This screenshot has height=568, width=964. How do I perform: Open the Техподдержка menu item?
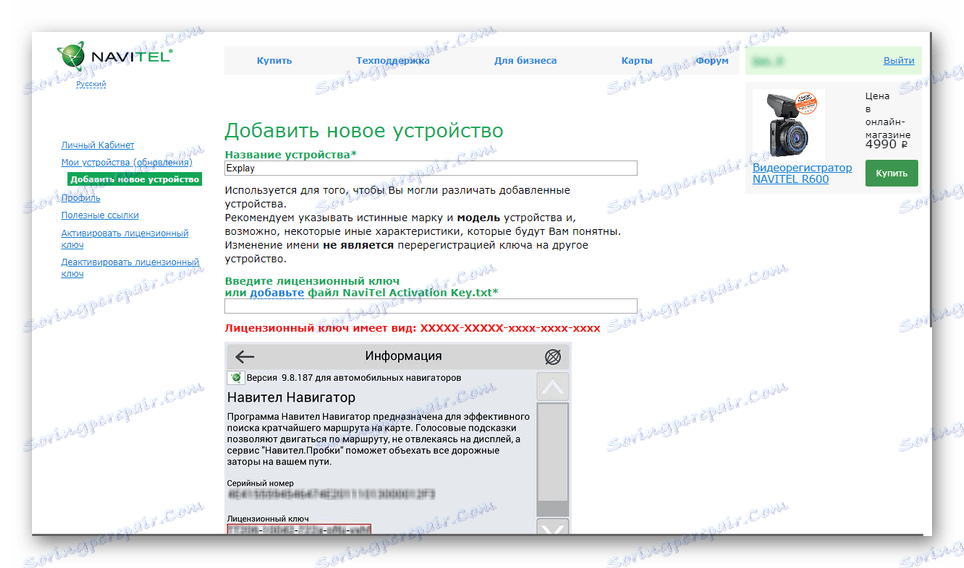pyautogui.click(x=393, y=61)
